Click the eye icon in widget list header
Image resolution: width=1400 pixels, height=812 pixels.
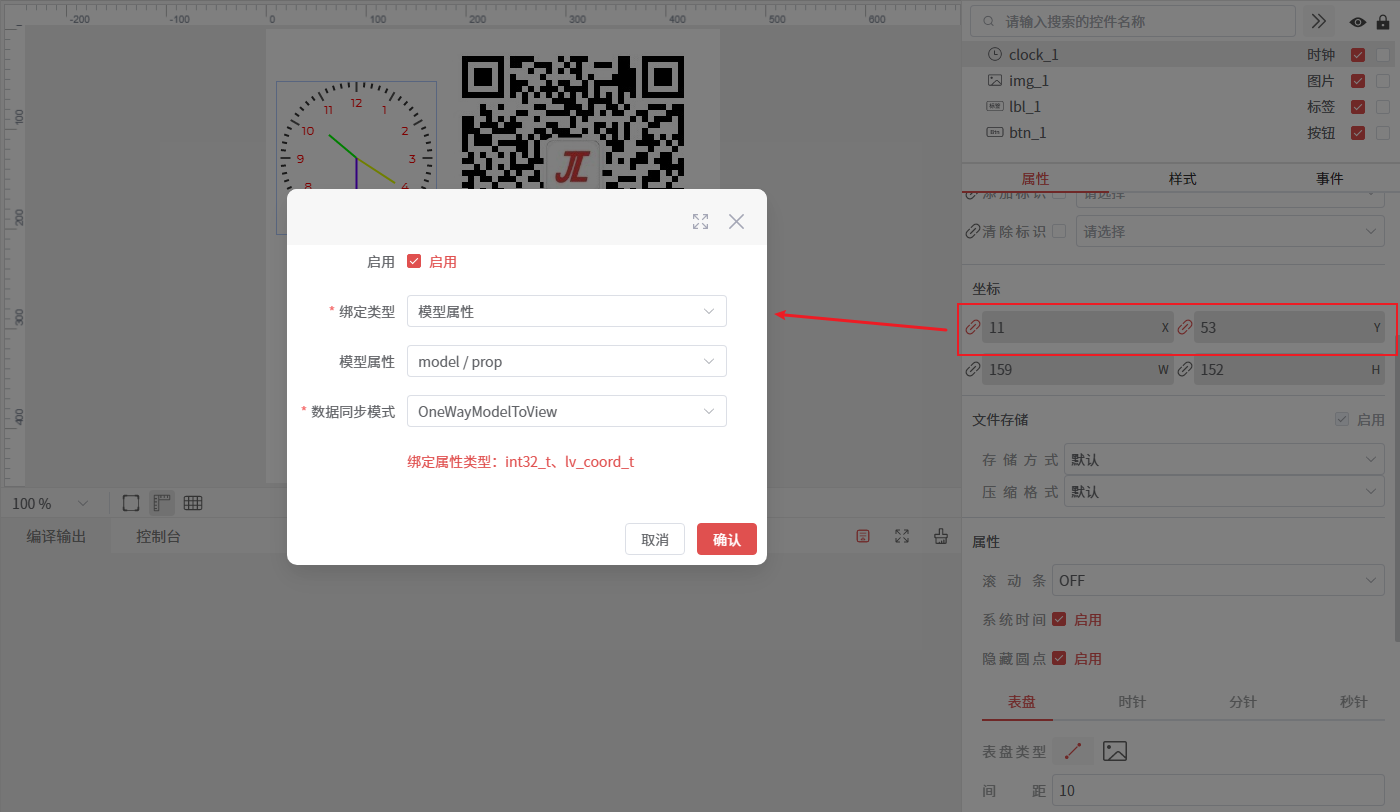click(1358, 22)
